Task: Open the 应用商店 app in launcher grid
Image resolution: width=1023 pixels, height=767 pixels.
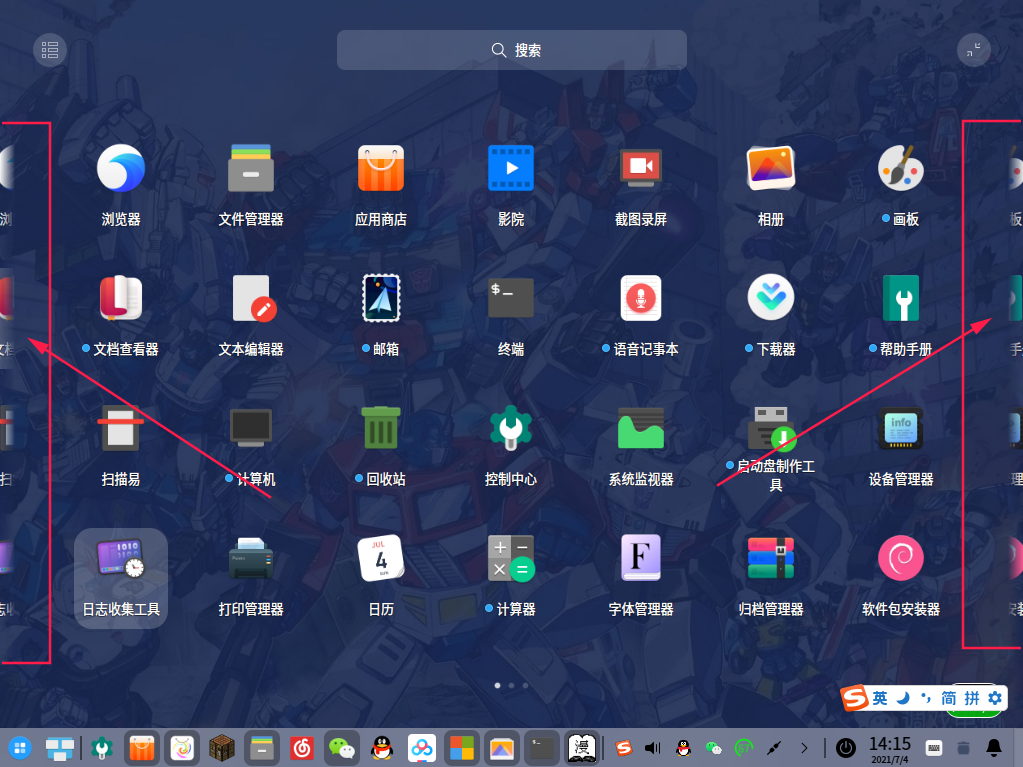Action: 381,168
